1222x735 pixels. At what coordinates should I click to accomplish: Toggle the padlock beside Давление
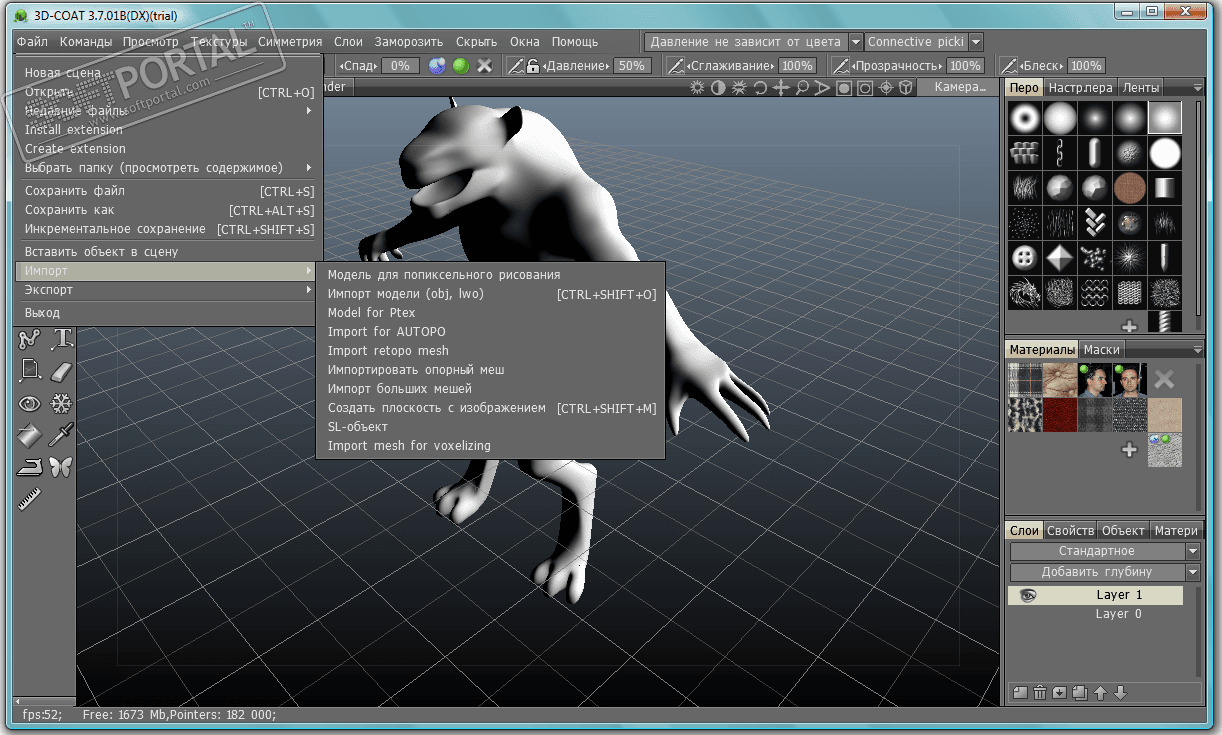[533, 66]
